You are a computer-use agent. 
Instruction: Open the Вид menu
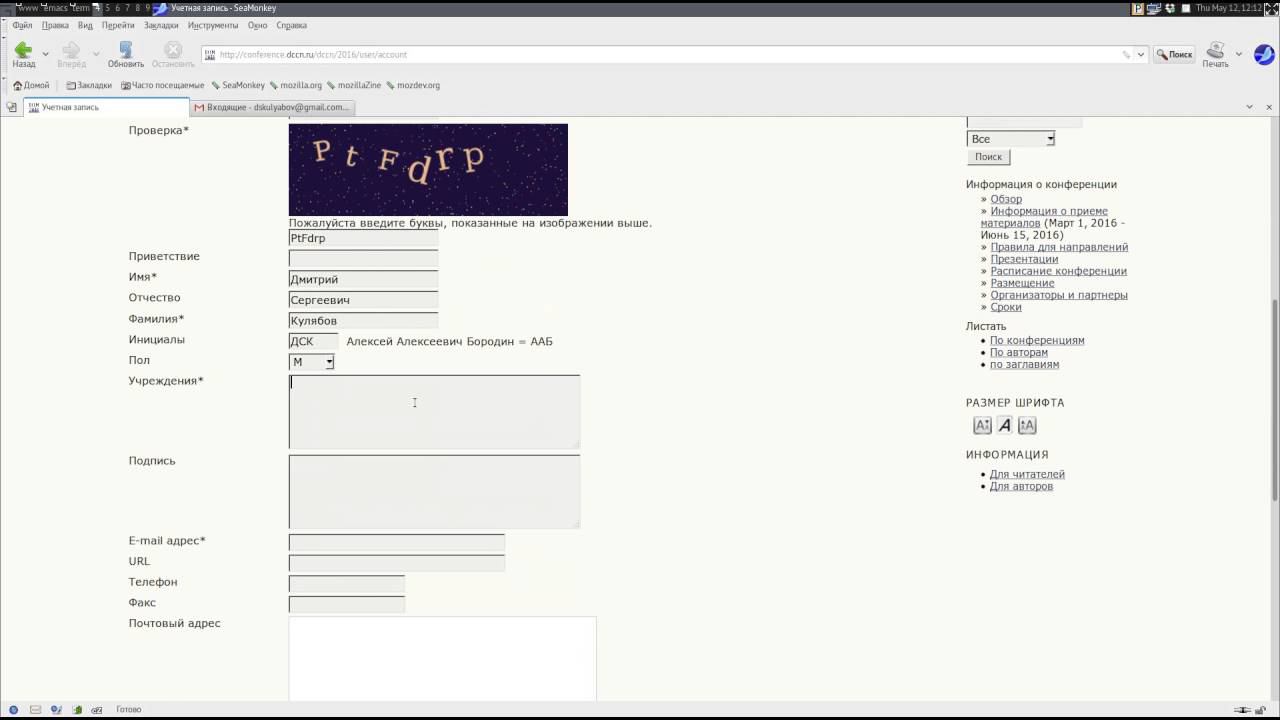click(x=85, y=25)
